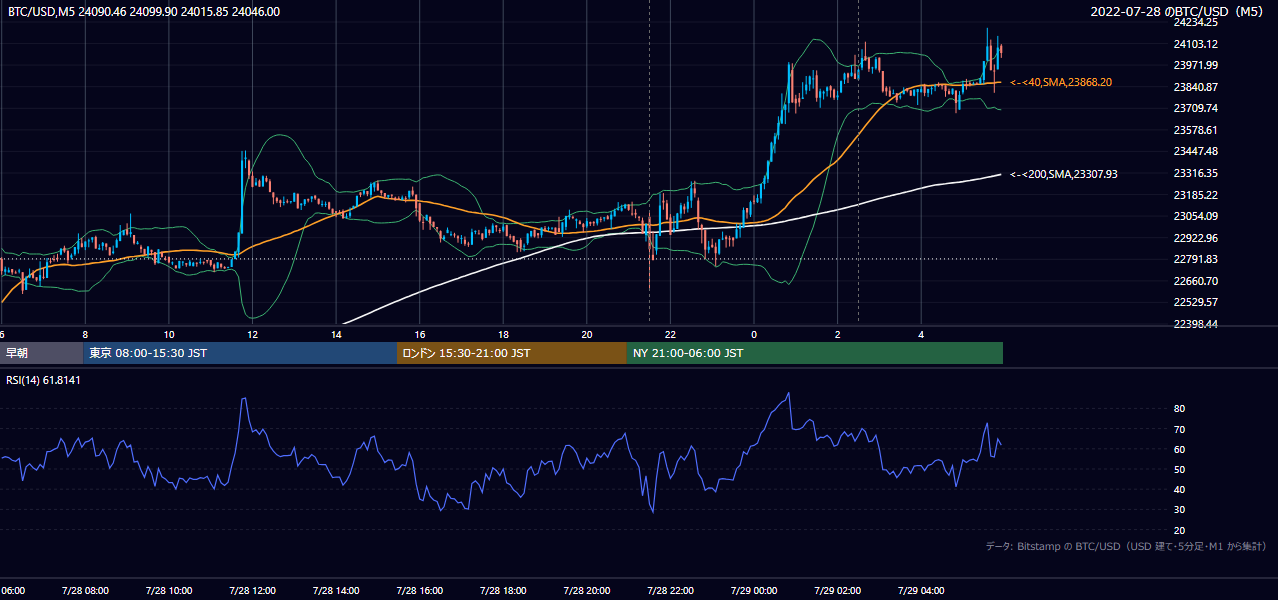Click the 7/28 16:00 date label
The height and width of the screenshot is (600, 1278).
click(420, 590)
